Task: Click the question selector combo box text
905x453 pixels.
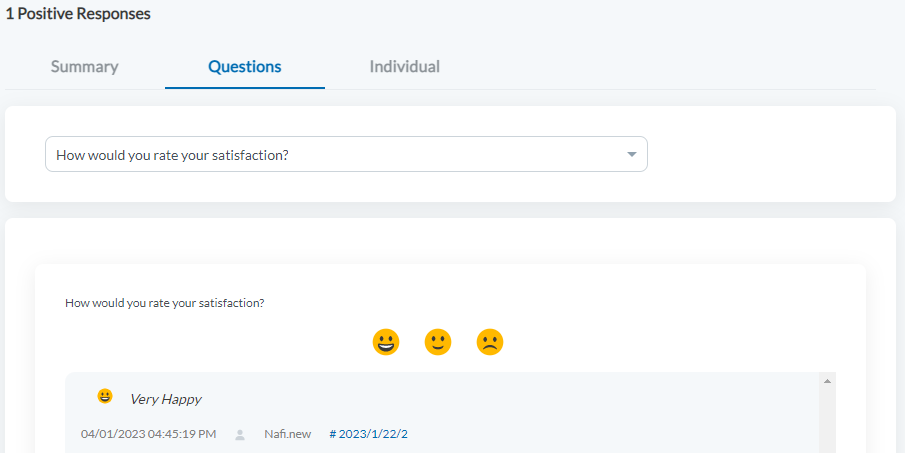Action: click(x=180, y=155)
